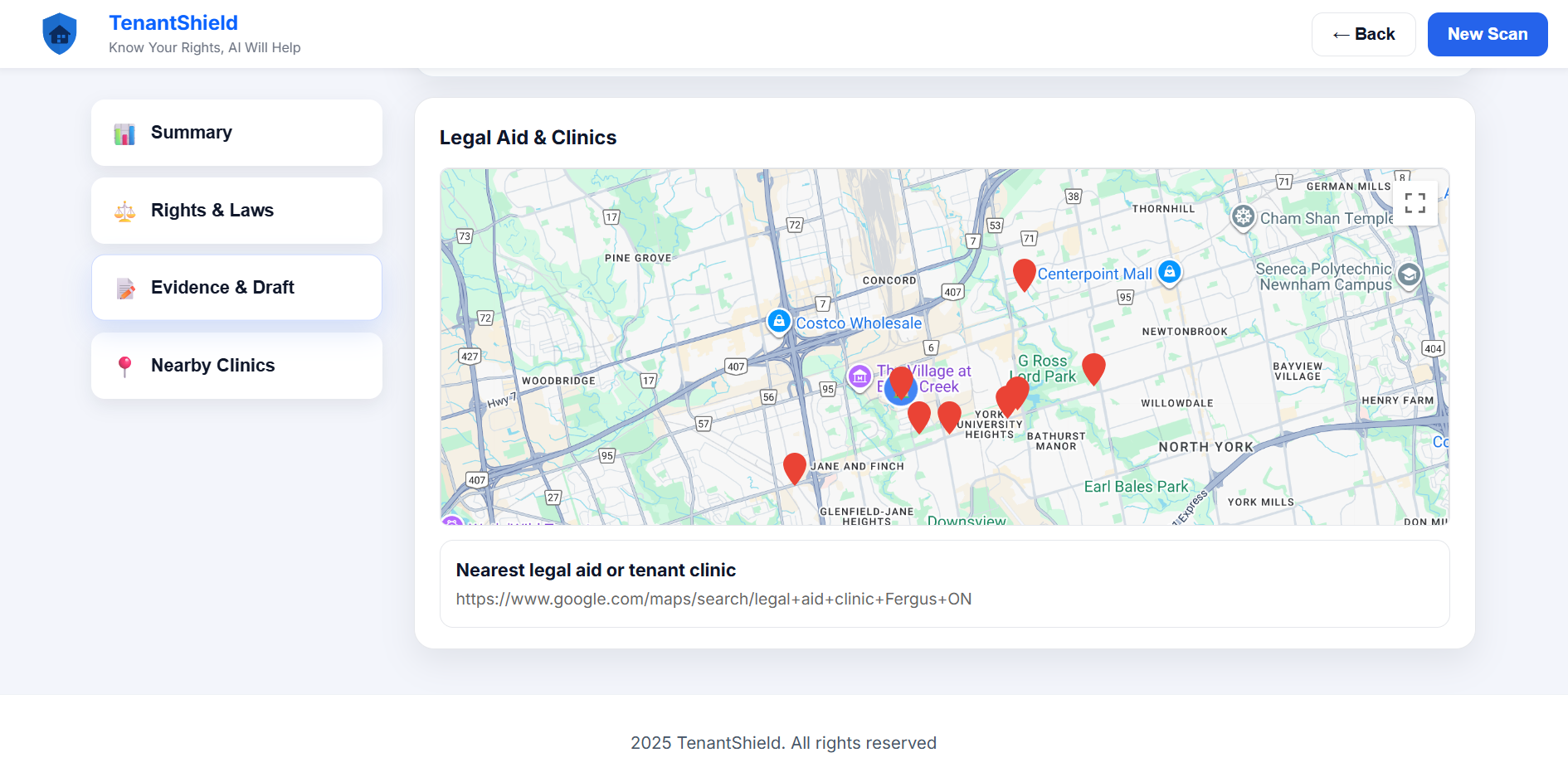Click the red pin next to Centerpoint Mall

click(1025, 274)
